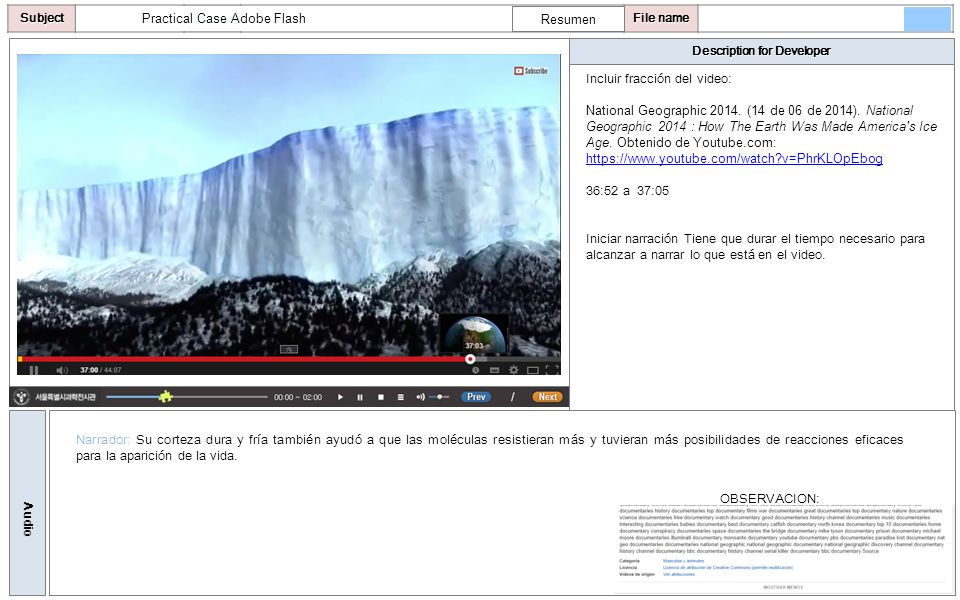The height and width of the screenshot is (600, 960).
Task: Click the blue Prev button
Action: click(x=476, y=397)
